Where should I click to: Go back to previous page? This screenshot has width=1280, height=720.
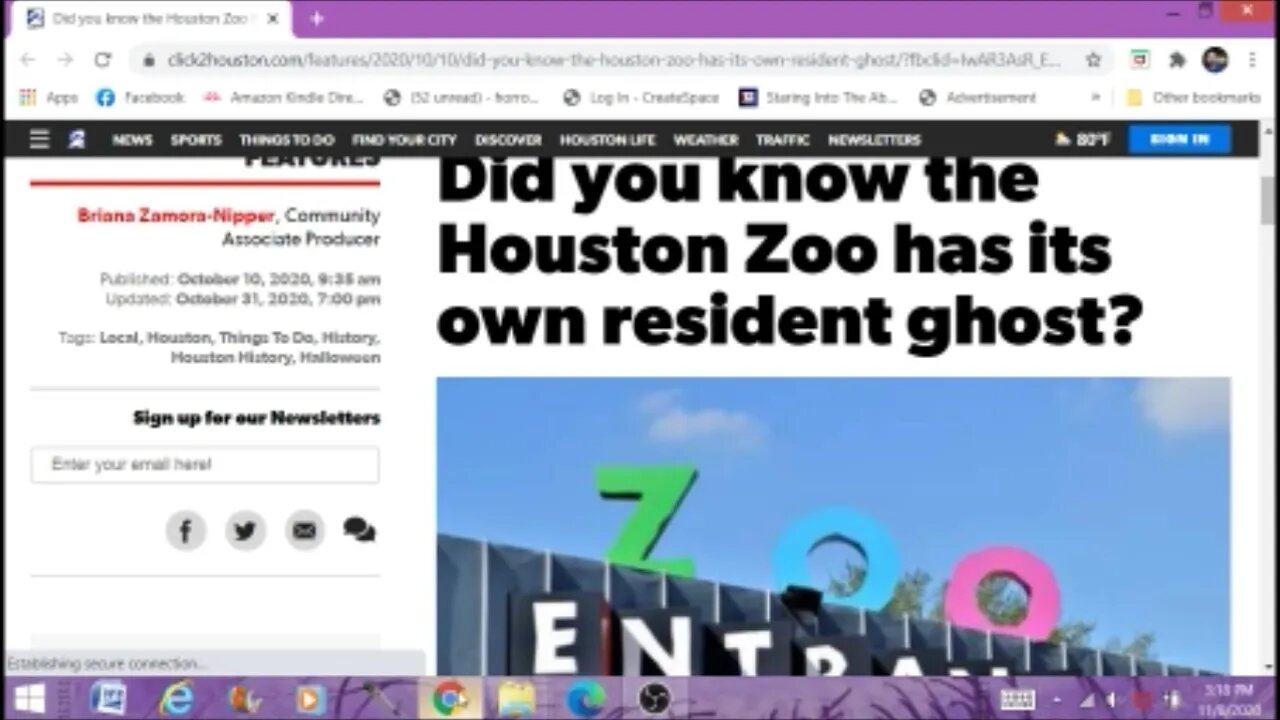(x=28, y=60)
